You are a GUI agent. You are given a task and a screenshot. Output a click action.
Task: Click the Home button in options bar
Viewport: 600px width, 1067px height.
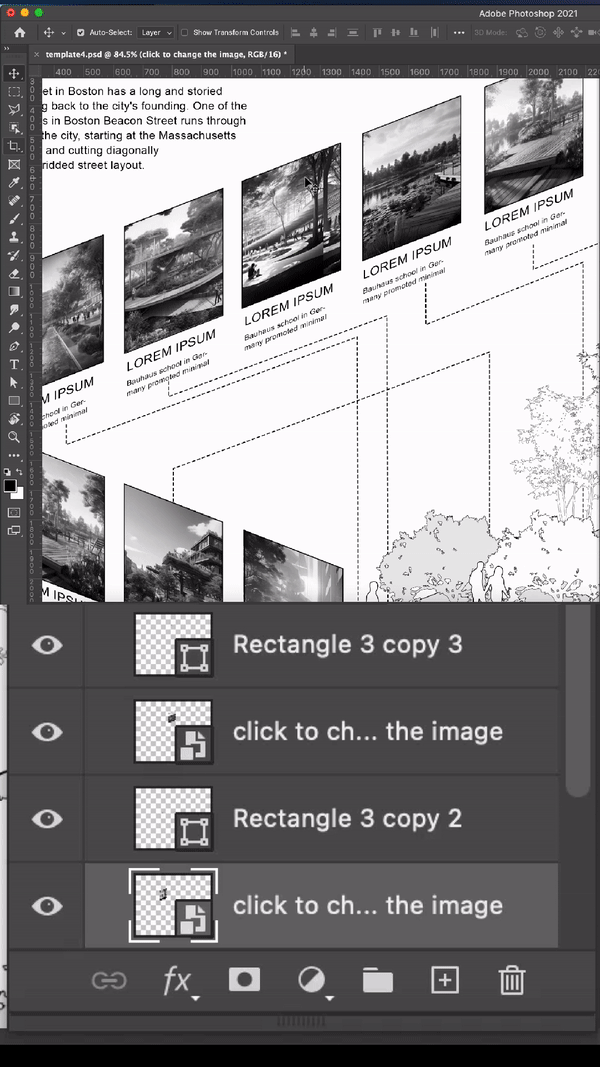click(x=19, y=33)
